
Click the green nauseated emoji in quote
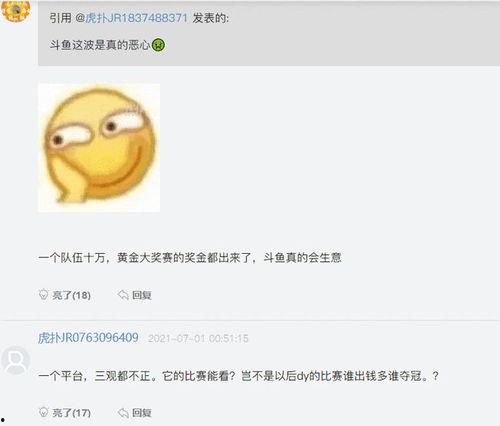158,45
